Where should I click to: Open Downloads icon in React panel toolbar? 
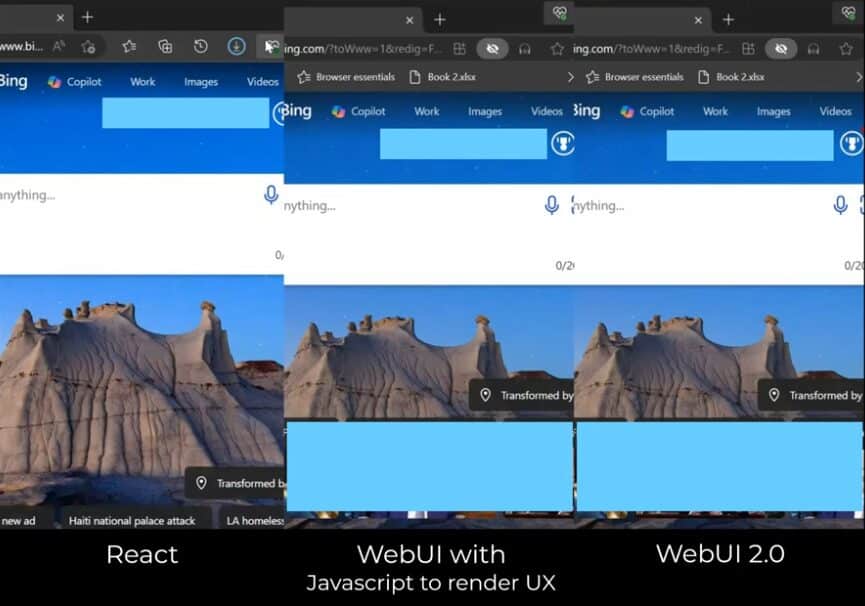point(237,46)
